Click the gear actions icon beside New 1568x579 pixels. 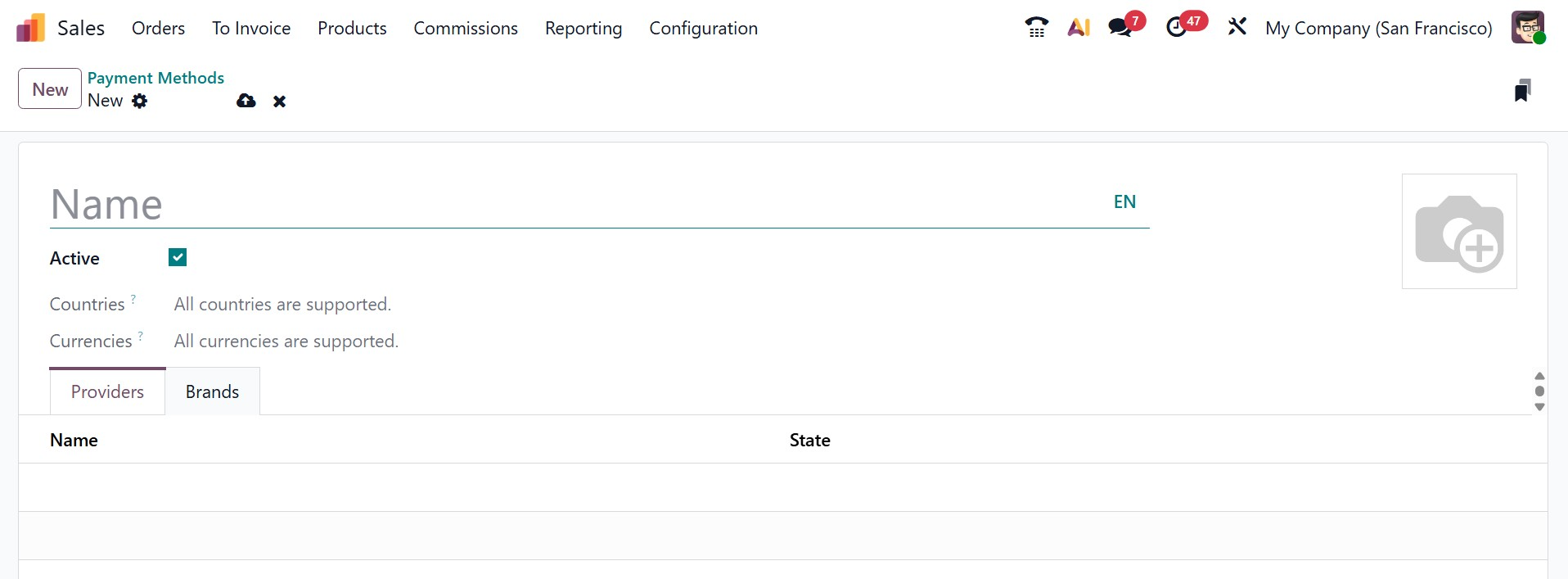140,101
